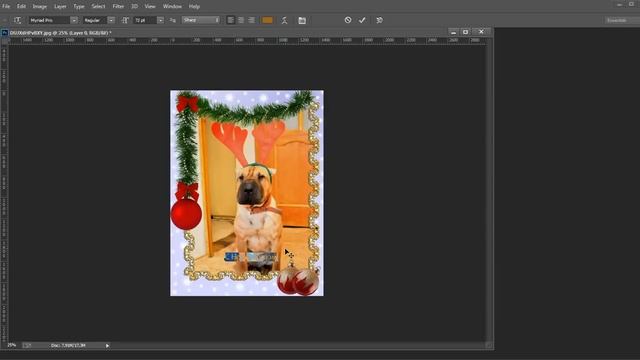Click the 72 pt font size field
Viewport: 640px width, 360px height.
[145, 20]
